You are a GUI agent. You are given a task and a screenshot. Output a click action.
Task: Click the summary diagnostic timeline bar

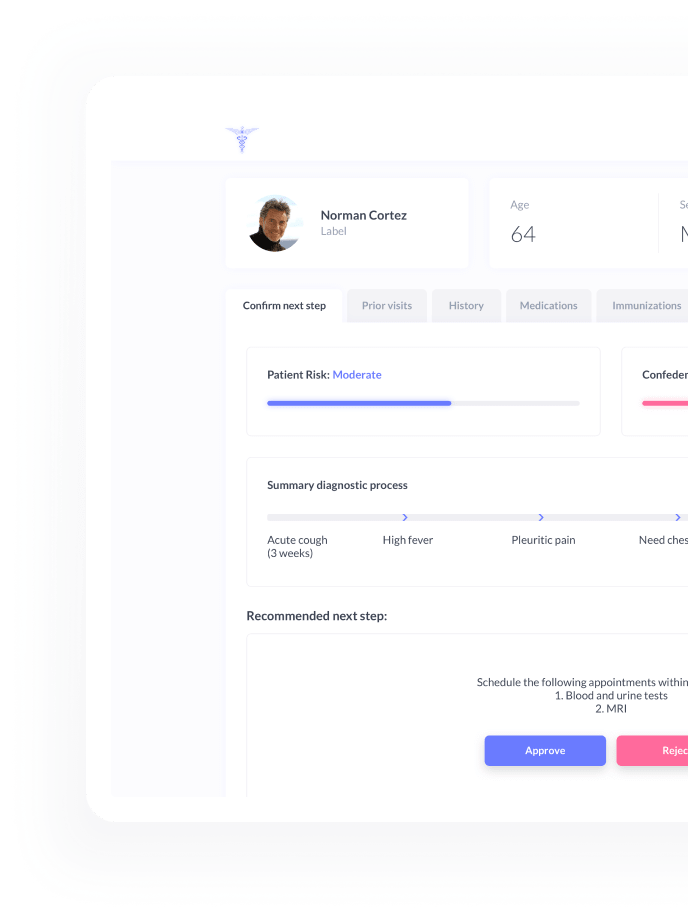[478, 518]
